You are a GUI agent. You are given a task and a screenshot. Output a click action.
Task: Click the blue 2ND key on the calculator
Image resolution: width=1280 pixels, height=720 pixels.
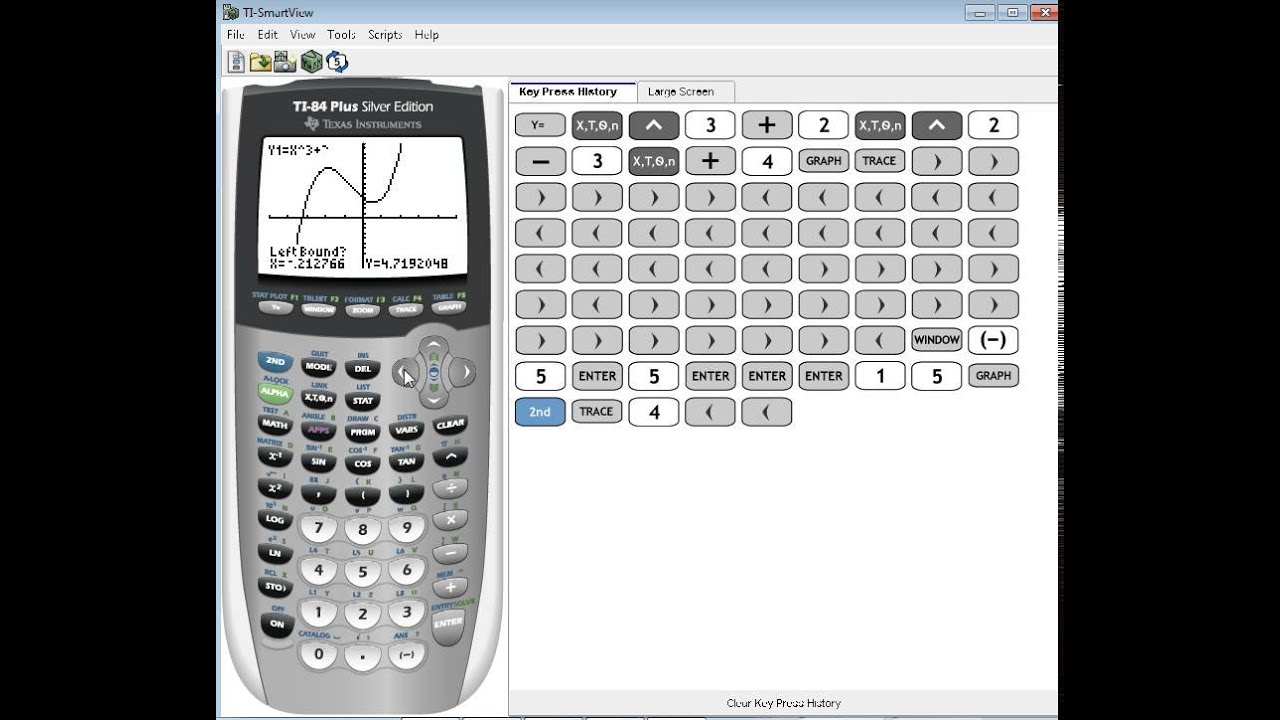click(x=275, y=361)
